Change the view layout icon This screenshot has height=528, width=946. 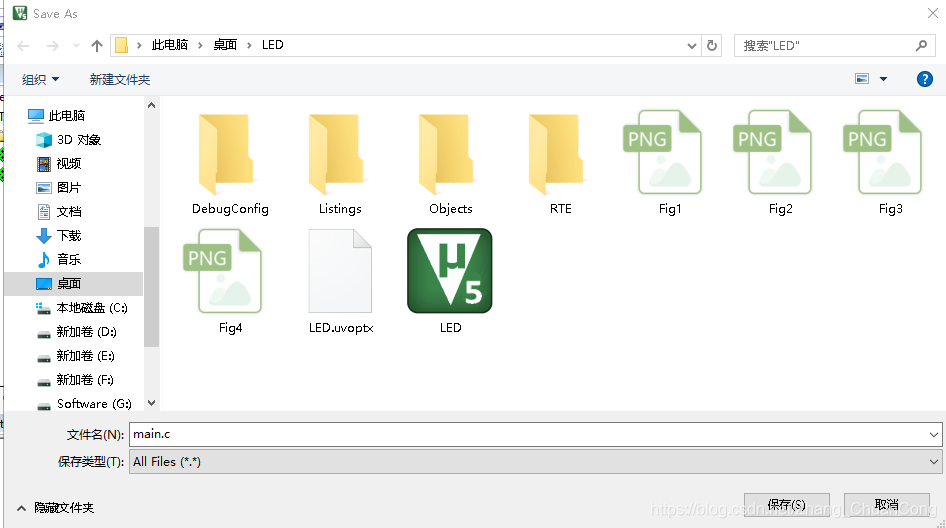[862, 79]
